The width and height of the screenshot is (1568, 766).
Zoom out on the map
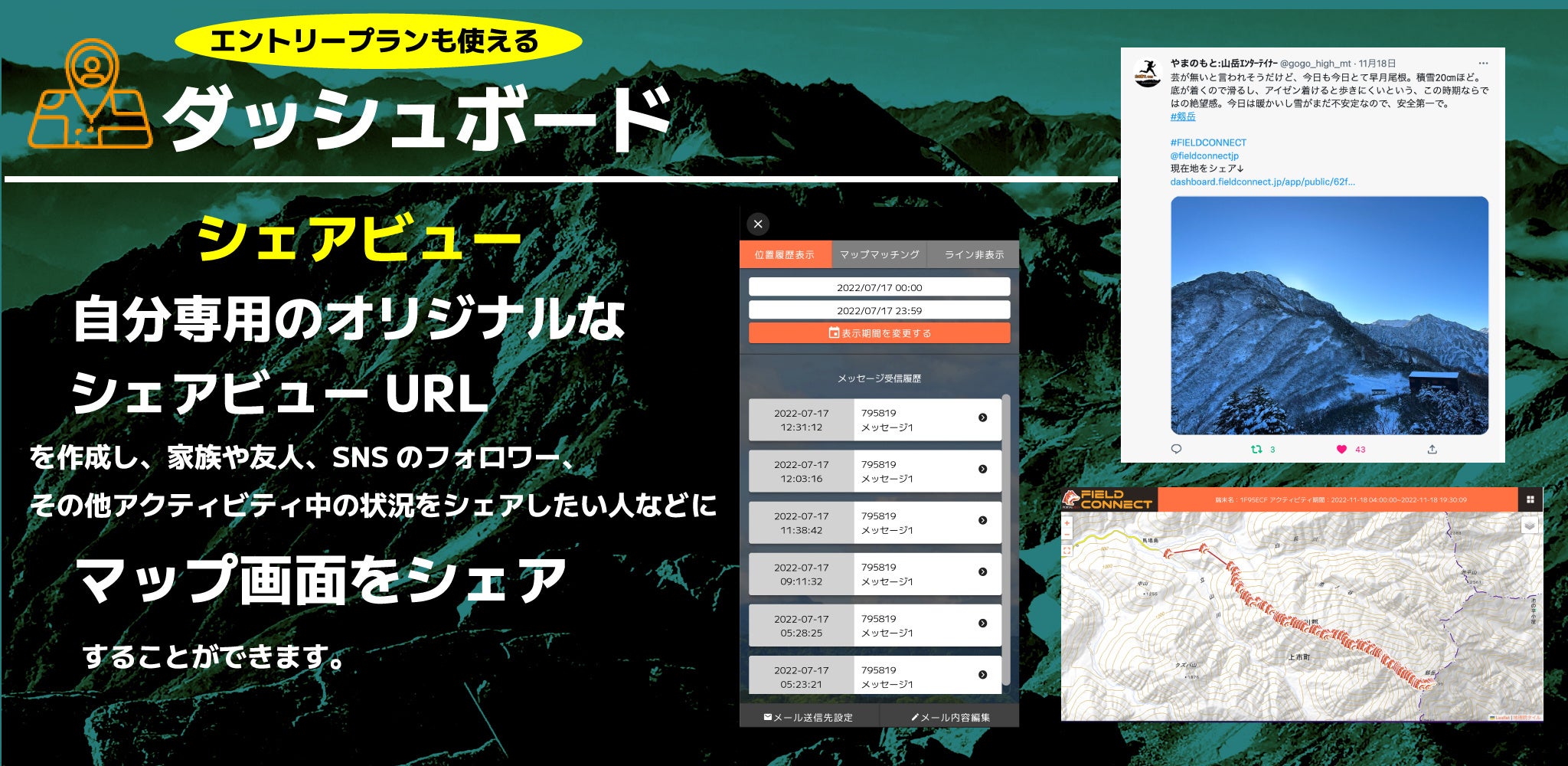1067,535
